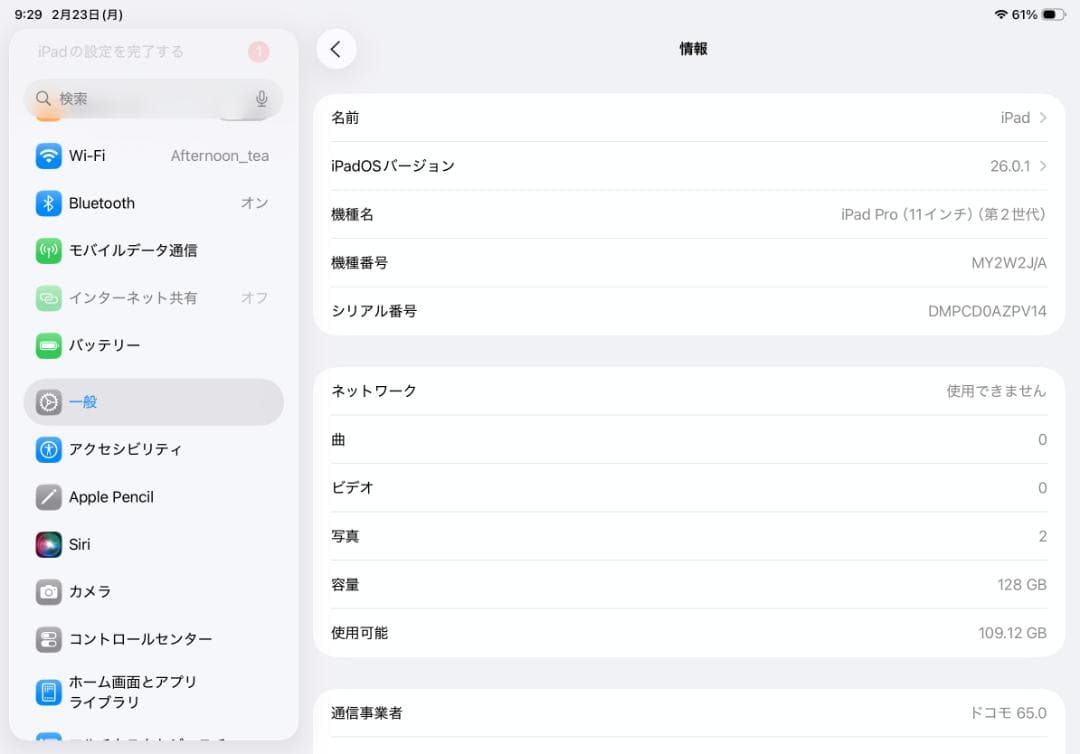1080x754 pixels.
Task: Tap the Apple Pencil icon
Action: 48,497
